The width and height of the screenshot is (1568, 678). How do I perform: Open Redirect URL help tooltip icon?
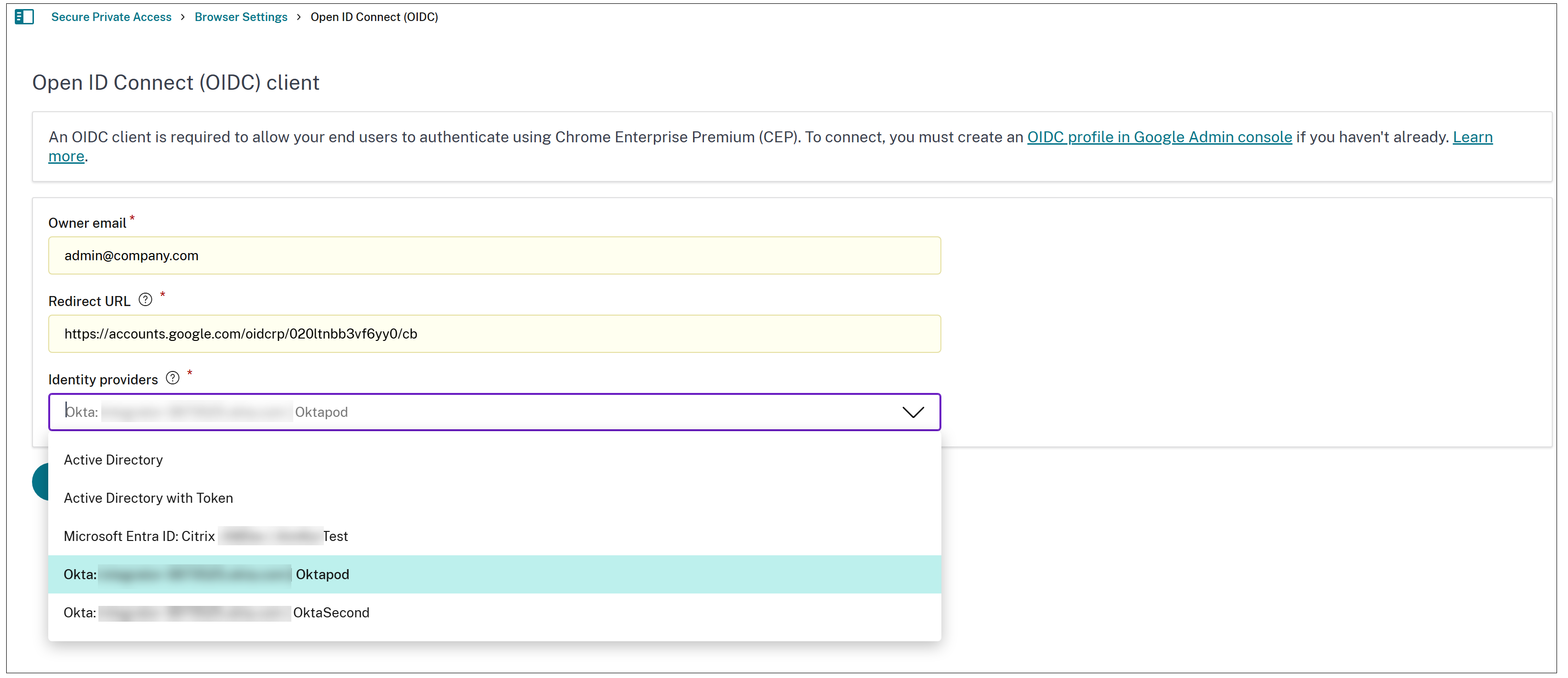pos(146,300)
